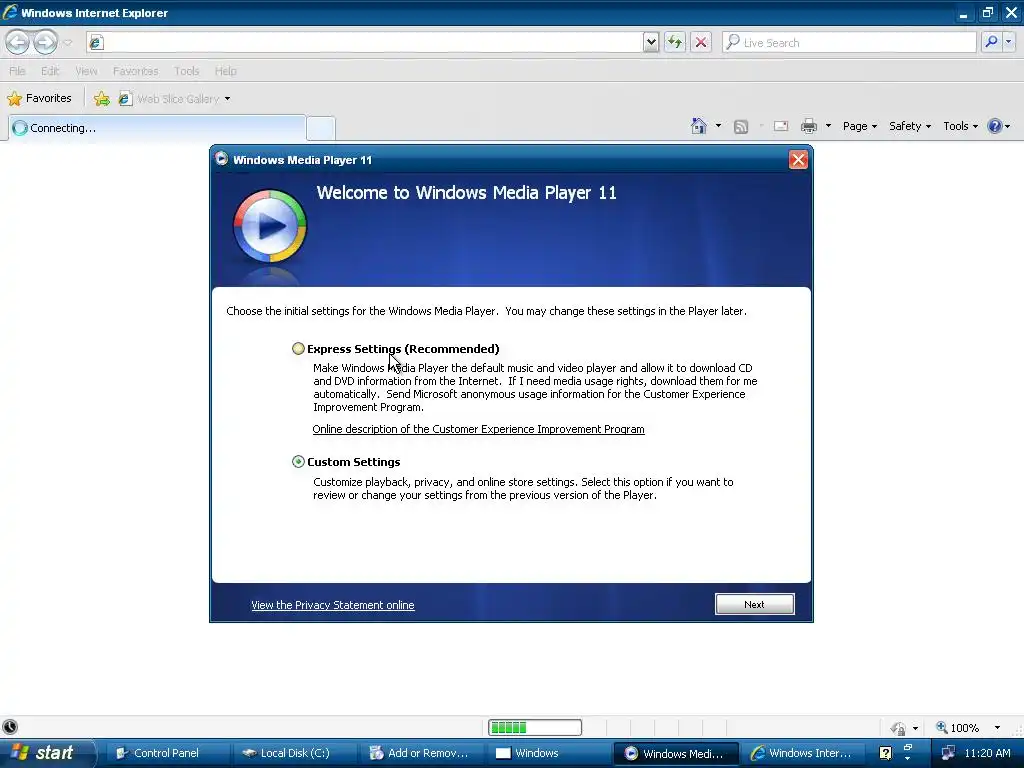Click the Home icon in command bar
The height and width of the screenshot is (768, 1024).
699,126
